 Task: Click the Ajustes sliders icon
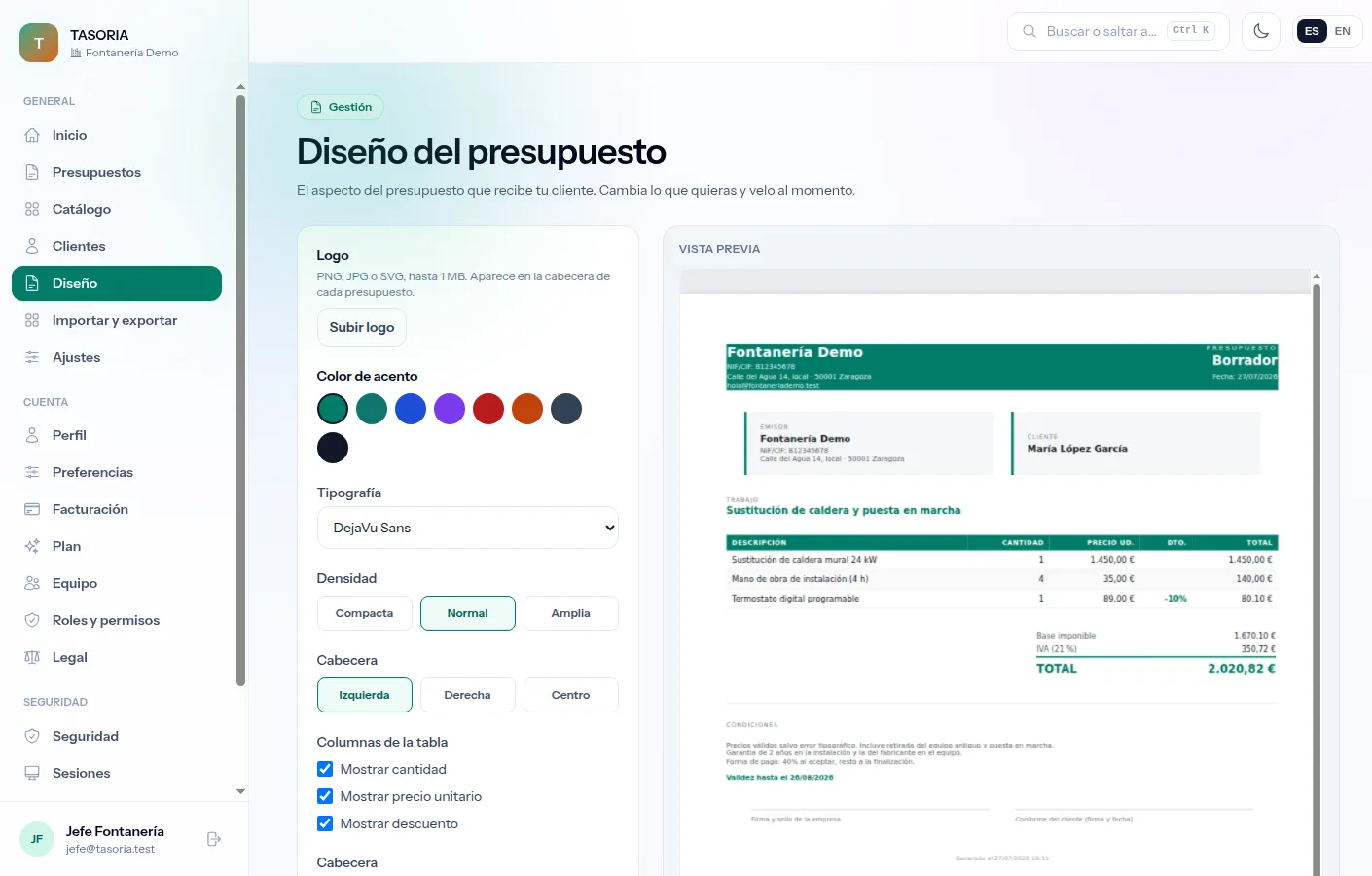coord(32,357)
